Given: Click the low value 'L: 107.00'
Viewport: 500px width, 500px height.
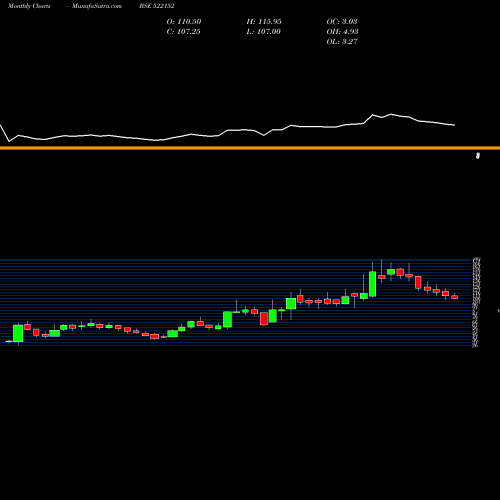Looking at the screenshot, I should [263, 32].
